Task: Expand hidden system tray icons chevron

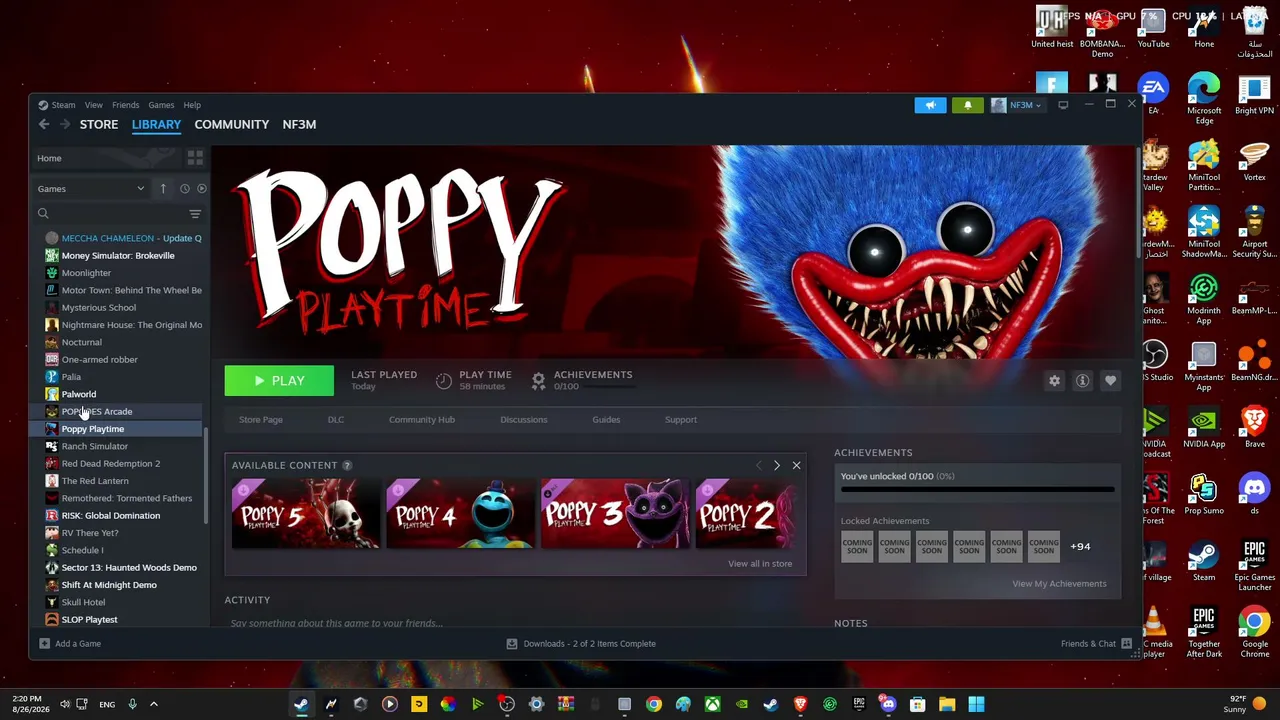Action: [x=154, y=704]
